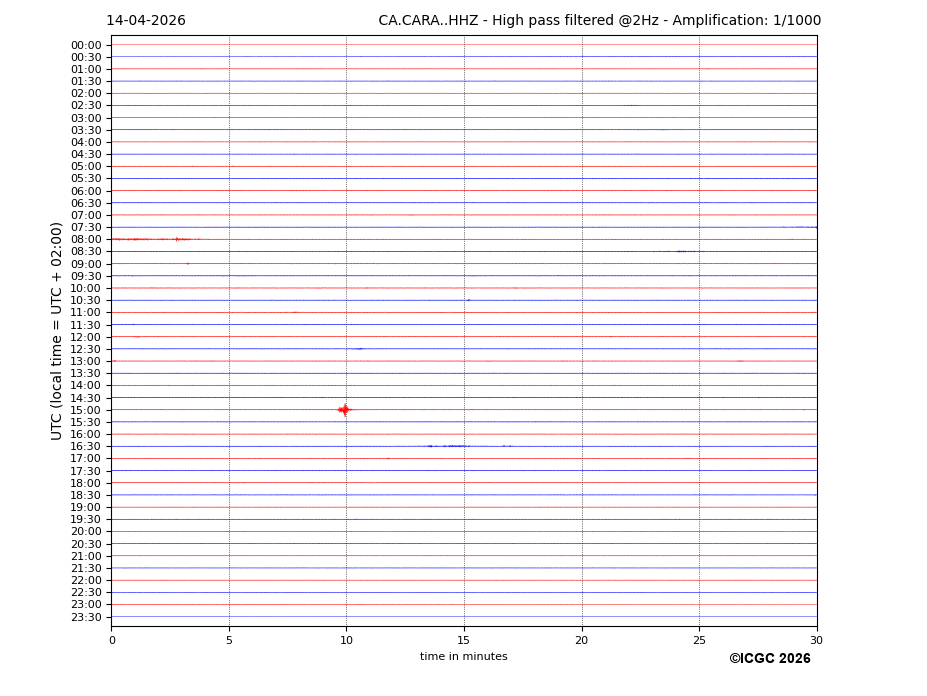Click the ©ICGC 2026 copyright text

click(x=769, y=659)
